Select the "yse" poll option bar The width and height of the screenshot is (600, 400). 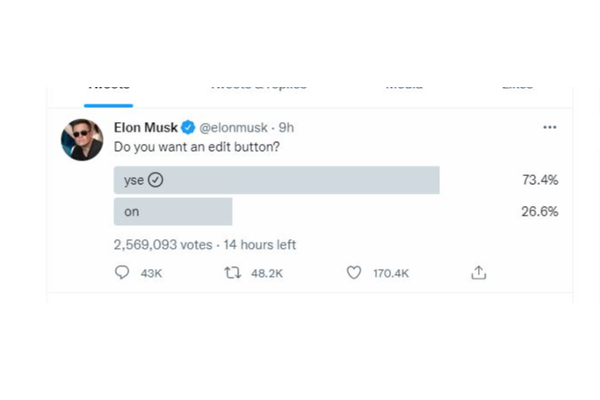[277, 181]
